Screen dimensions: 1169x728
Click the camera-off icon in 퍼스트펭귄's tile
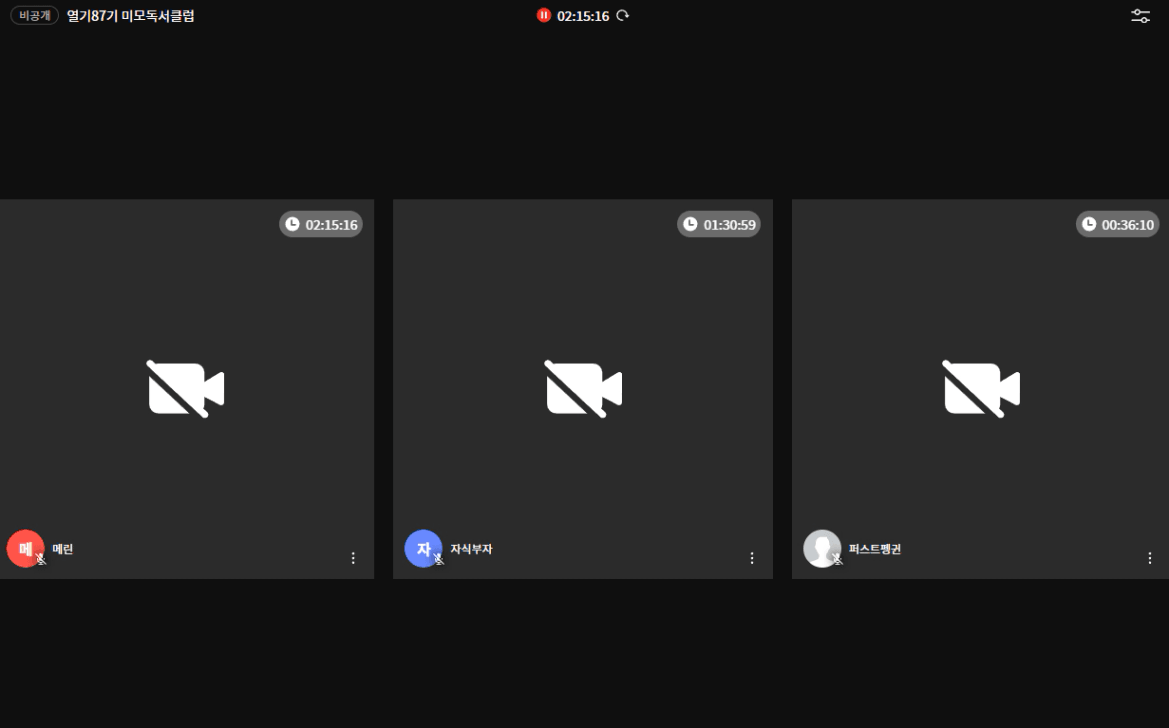pyautogui.click(x=981, y=389)
